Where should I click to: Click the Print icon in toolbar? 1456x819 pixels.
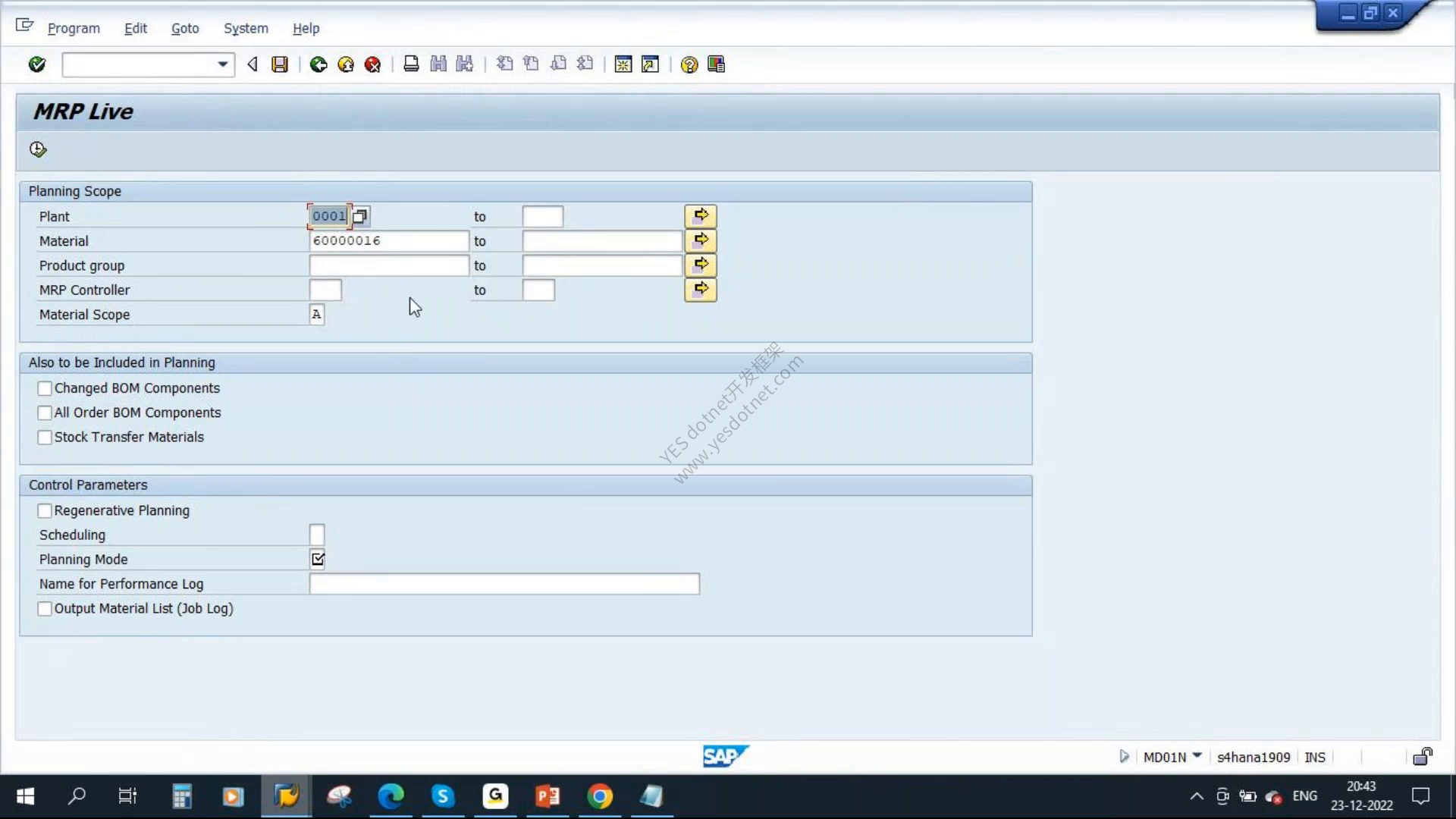tap(411, 64)
